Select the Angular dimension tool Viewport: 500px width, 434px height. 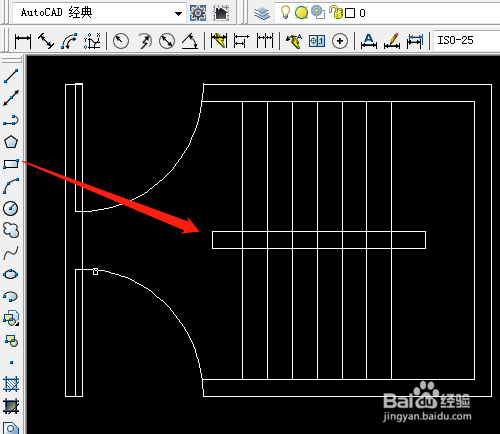point(190,41)
